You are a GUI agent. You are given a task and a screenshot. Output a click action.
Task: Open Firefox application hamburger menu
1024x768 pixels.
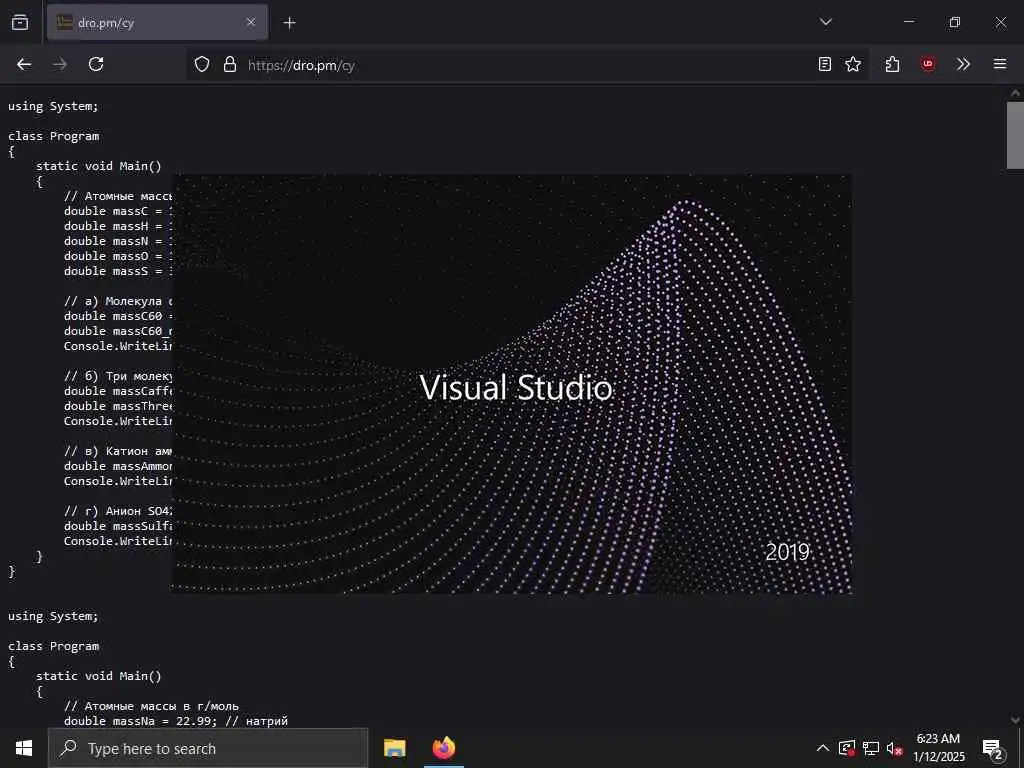tap(999, 64)
